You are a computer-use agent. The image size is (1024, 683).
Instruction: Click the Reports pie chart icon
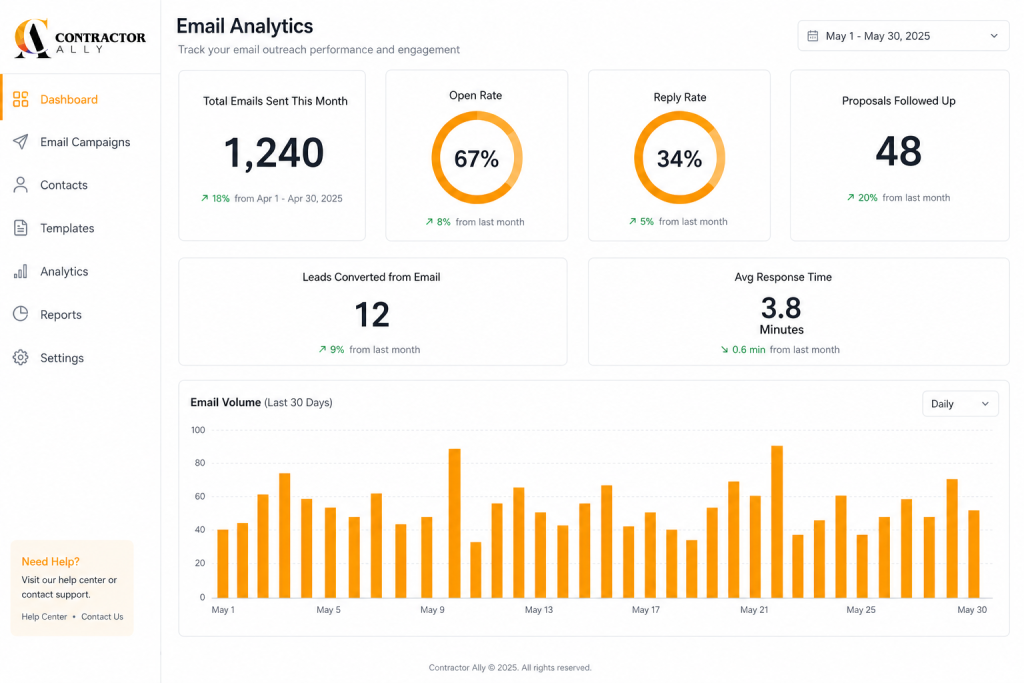click(x=20, y=314)
